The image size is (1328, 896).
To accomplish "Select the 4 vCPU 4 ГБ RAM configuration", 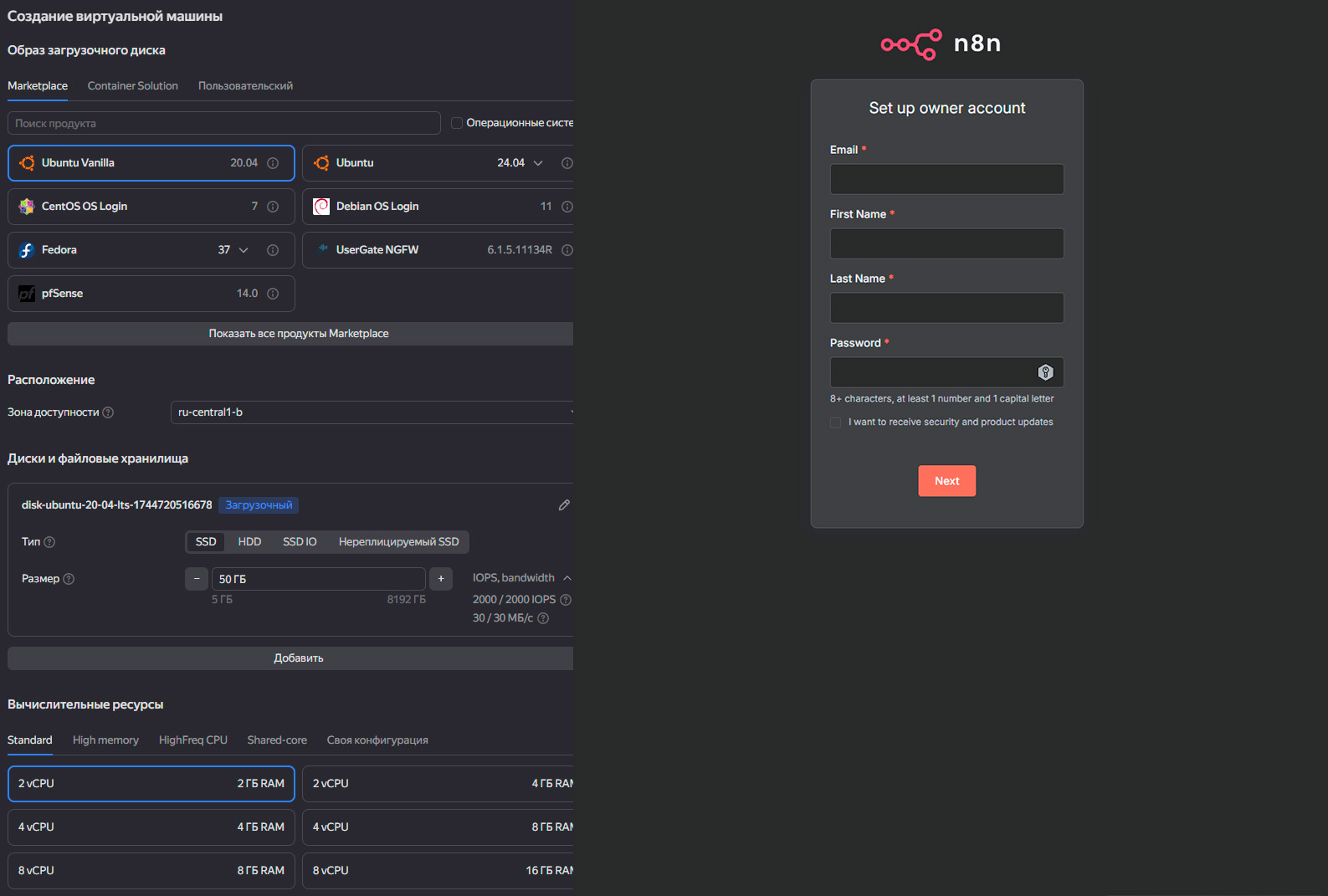I will 151,827.
